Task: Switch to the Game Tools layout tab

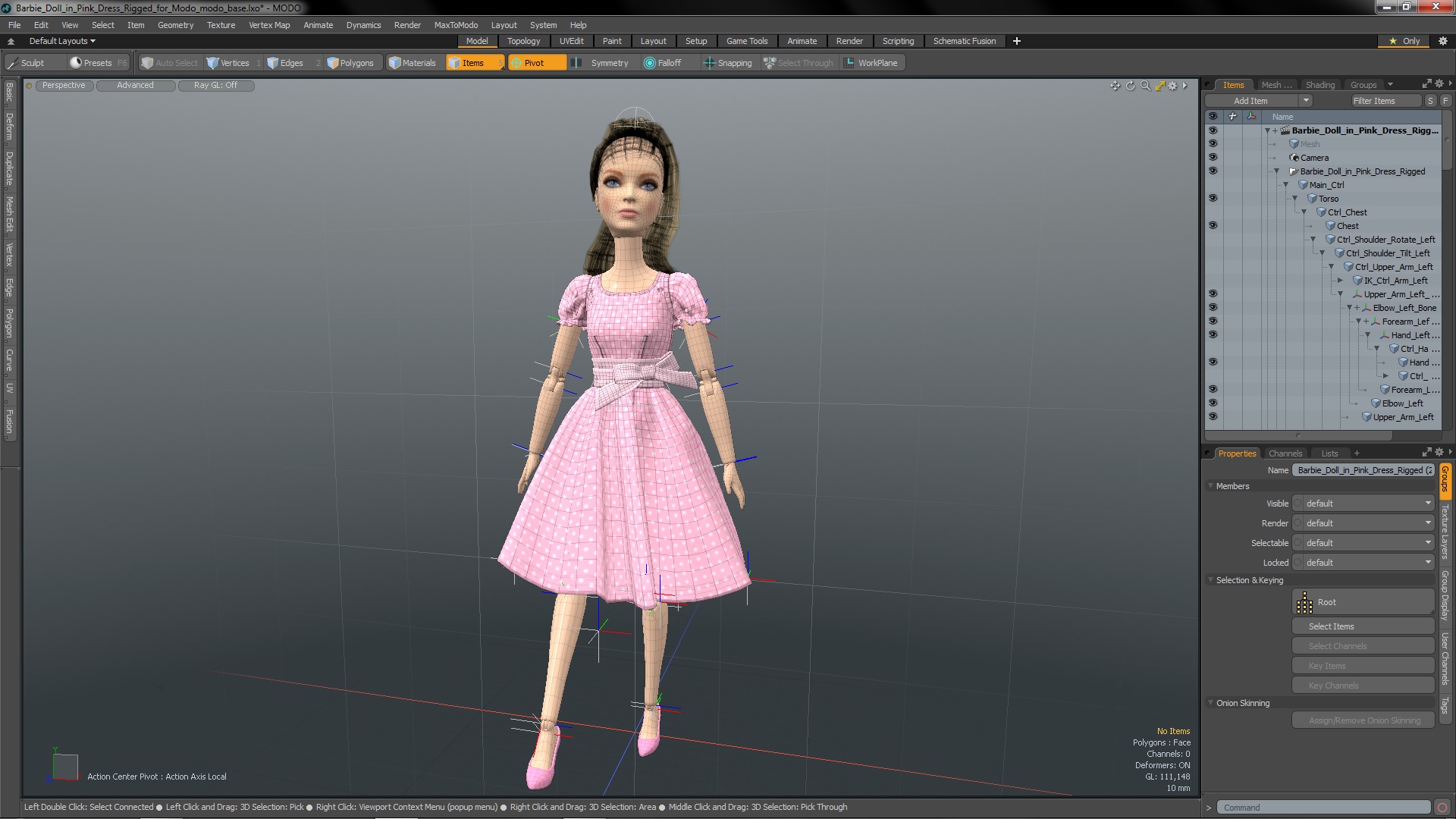Action: [x=747, y=41]
